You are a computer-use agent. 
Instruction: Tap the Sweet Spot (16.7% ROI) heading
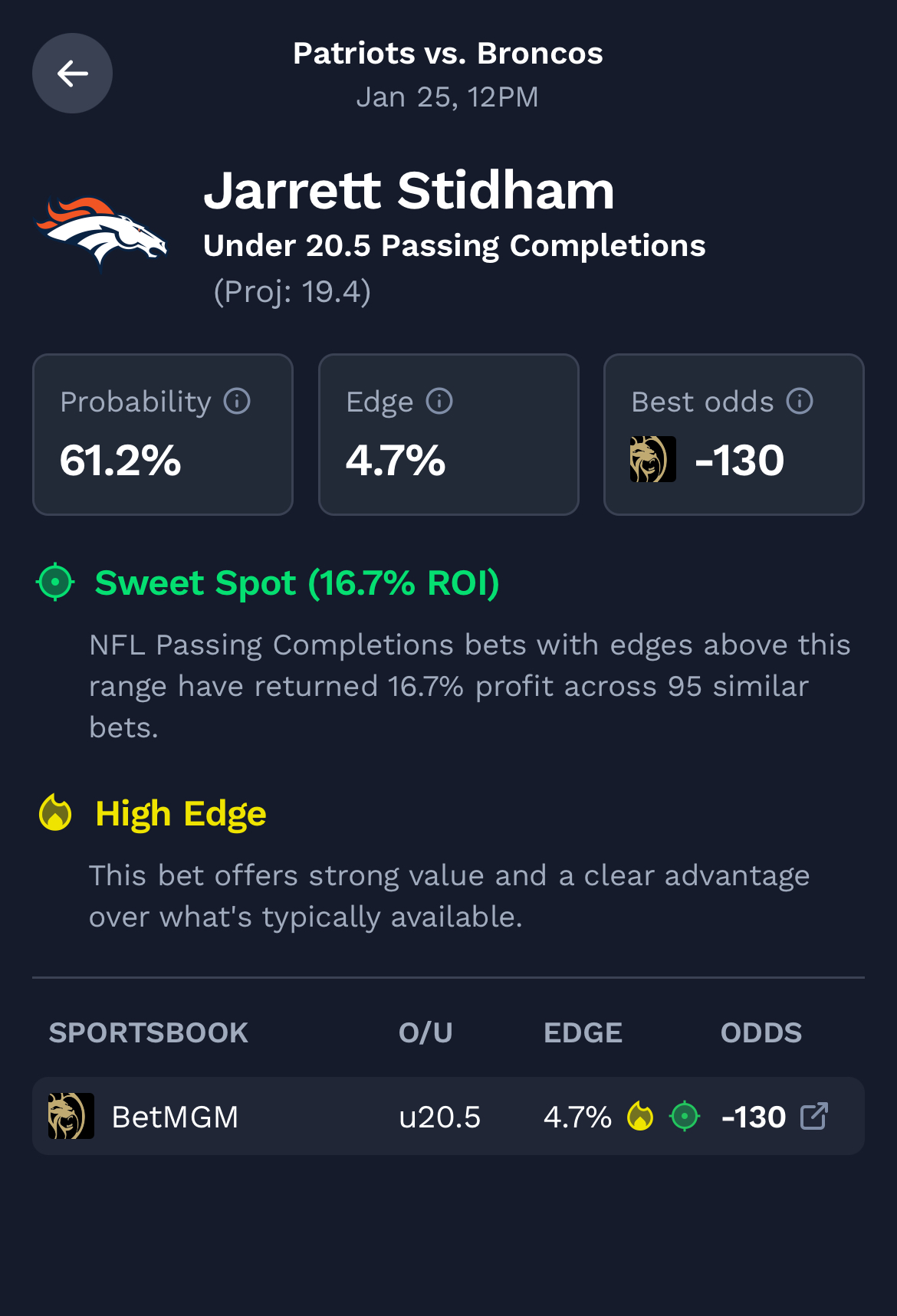click(297, 583)
